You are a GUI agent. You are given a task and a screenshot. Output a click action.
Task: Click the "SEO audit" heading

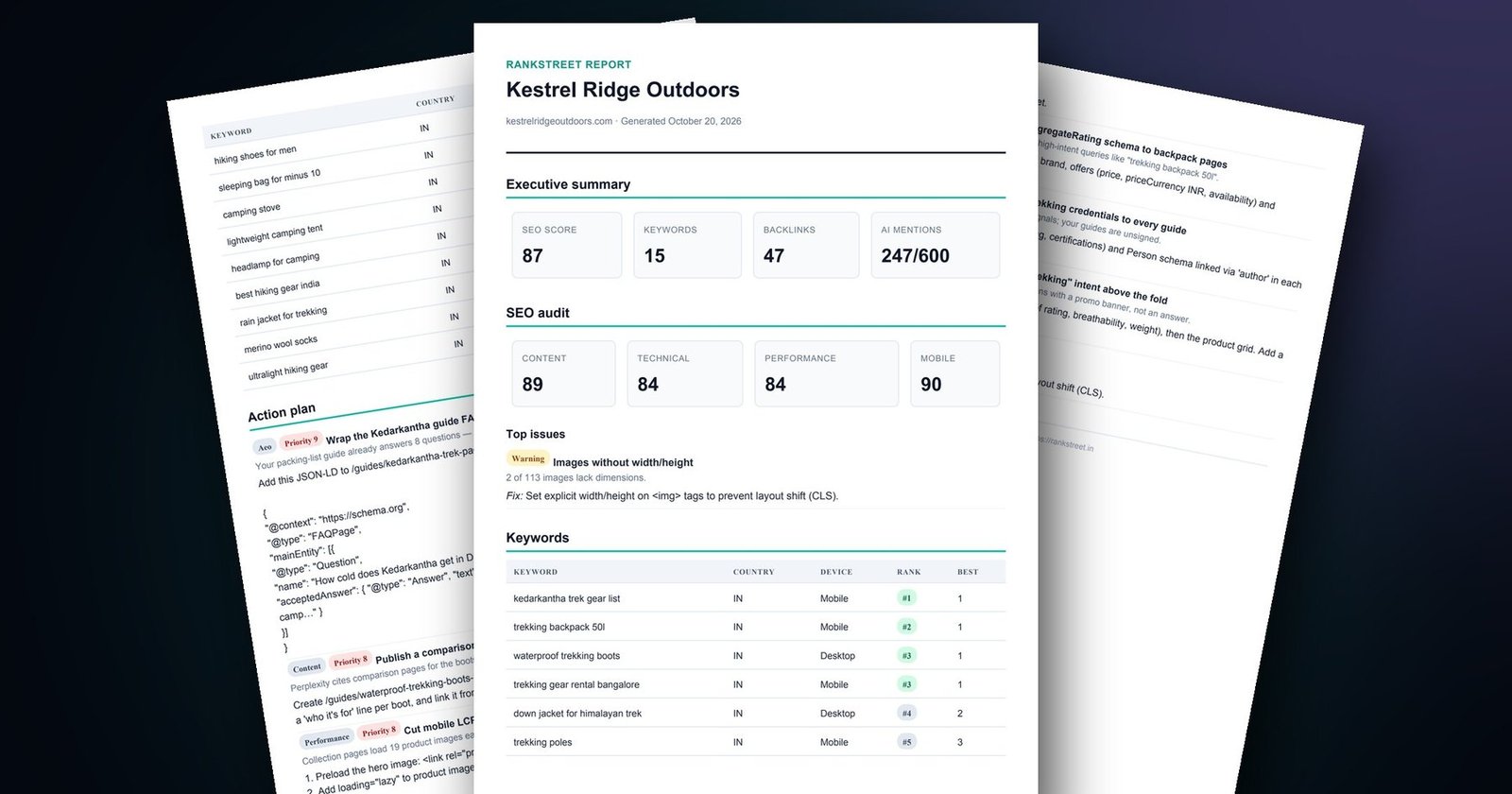pos(538,313)
